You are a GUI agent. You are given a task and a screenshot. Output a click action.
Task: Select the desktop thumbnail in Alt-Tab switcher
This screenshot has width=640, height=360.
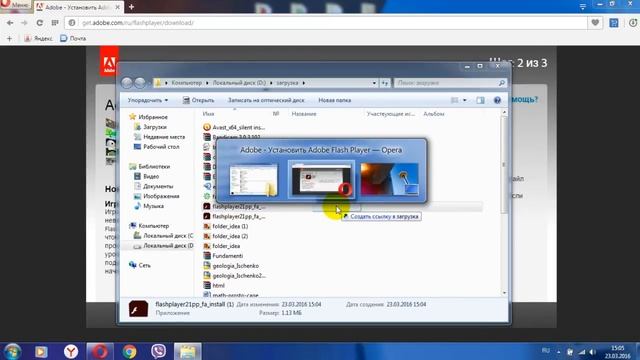389,180
